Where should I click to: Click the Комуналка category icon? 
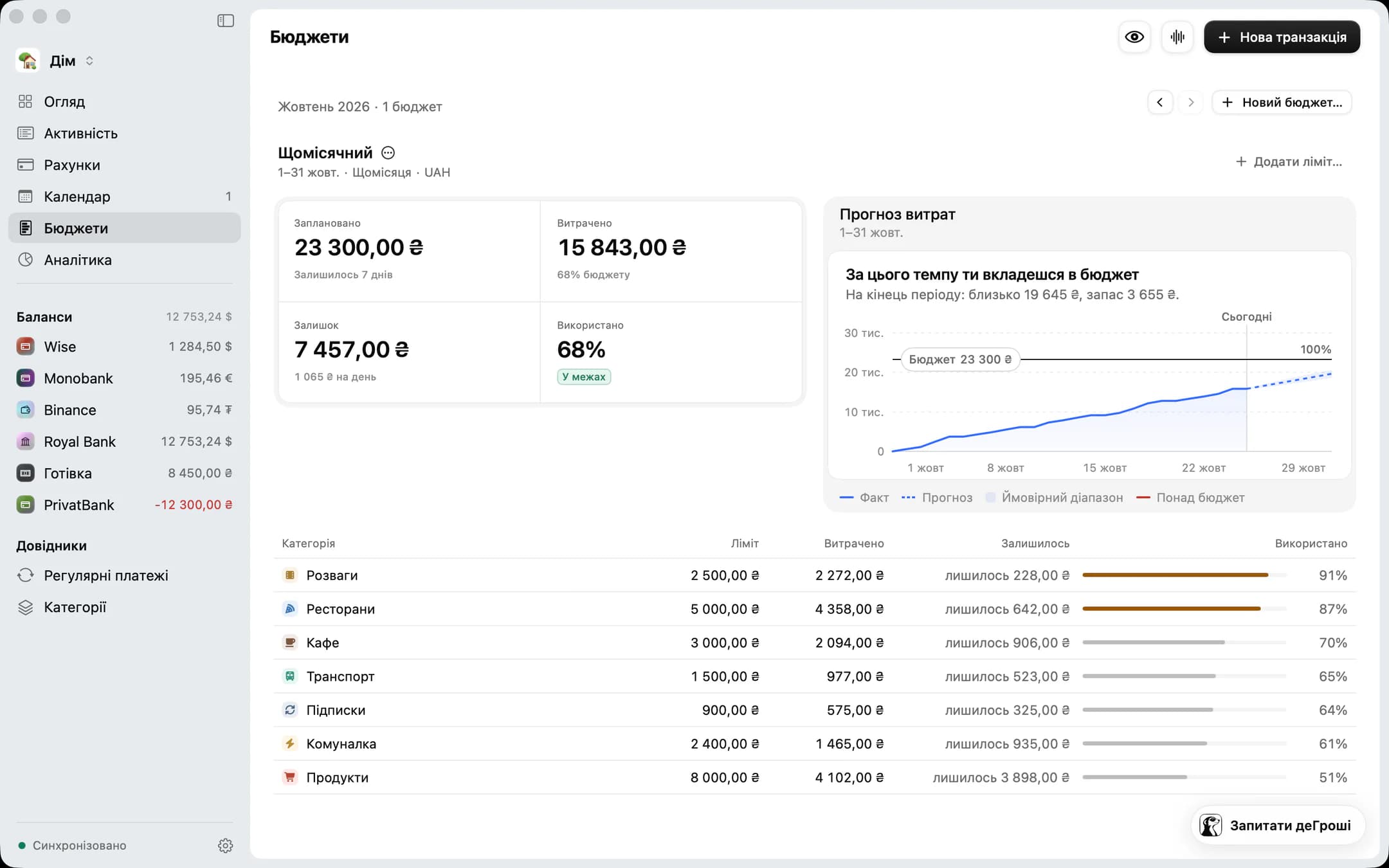coord(290,743)
